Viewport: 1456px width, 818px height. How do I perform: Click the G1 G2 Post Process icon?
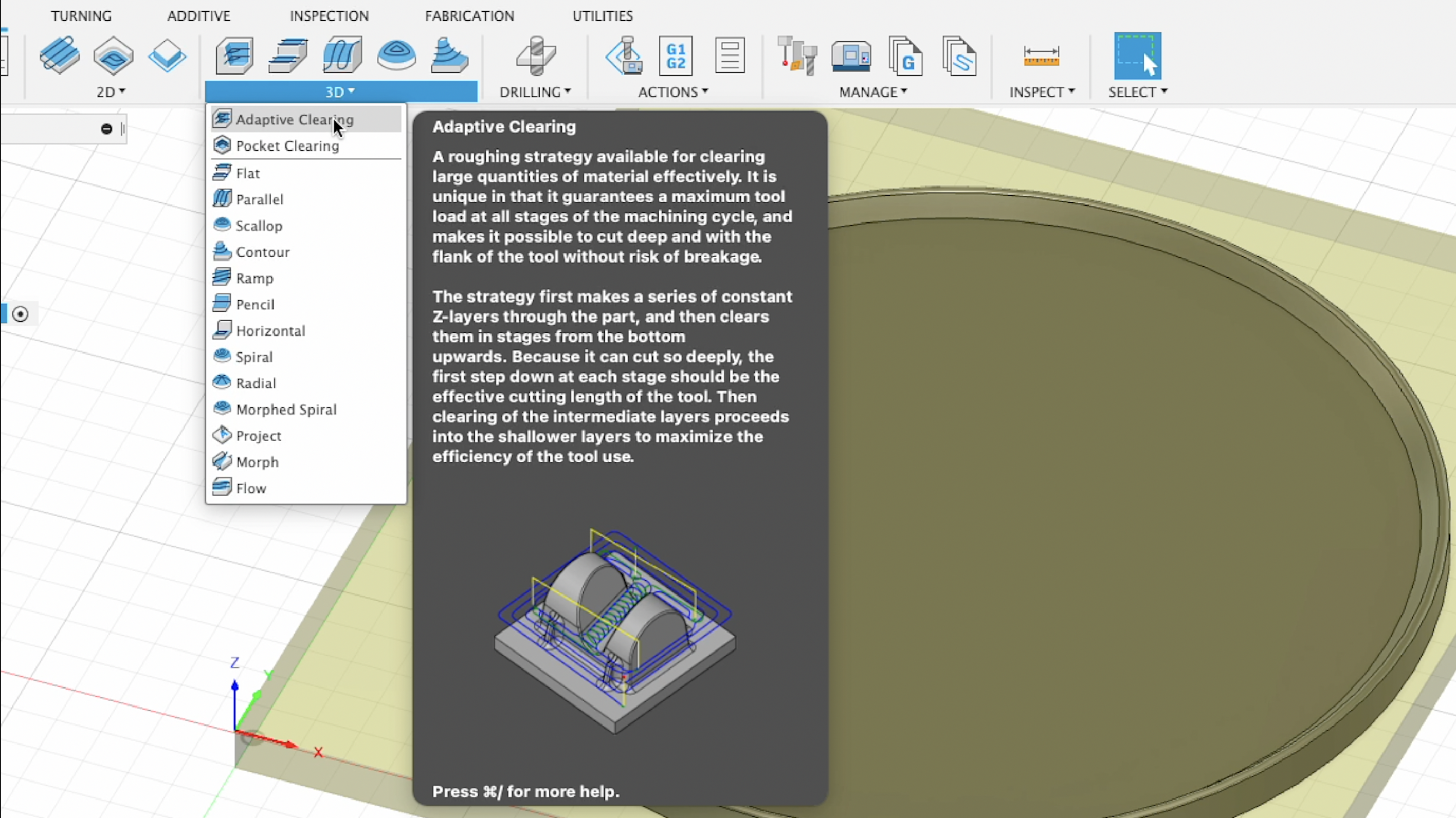coord(676,55)
